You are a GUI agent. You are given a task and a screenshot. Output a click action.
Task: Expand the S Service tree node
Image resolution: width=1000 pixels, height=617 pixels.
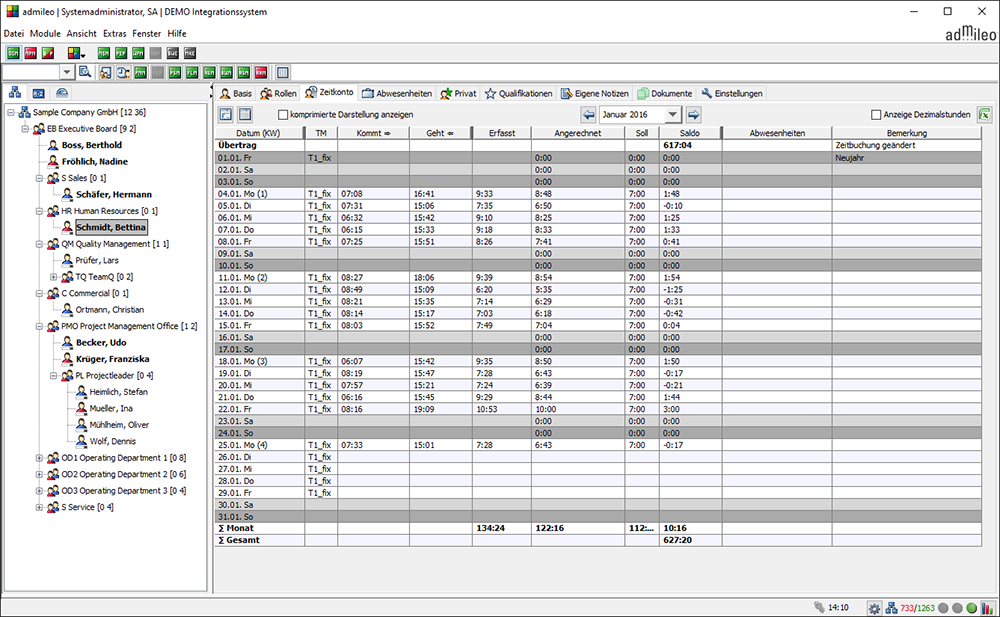pos(39,507)
